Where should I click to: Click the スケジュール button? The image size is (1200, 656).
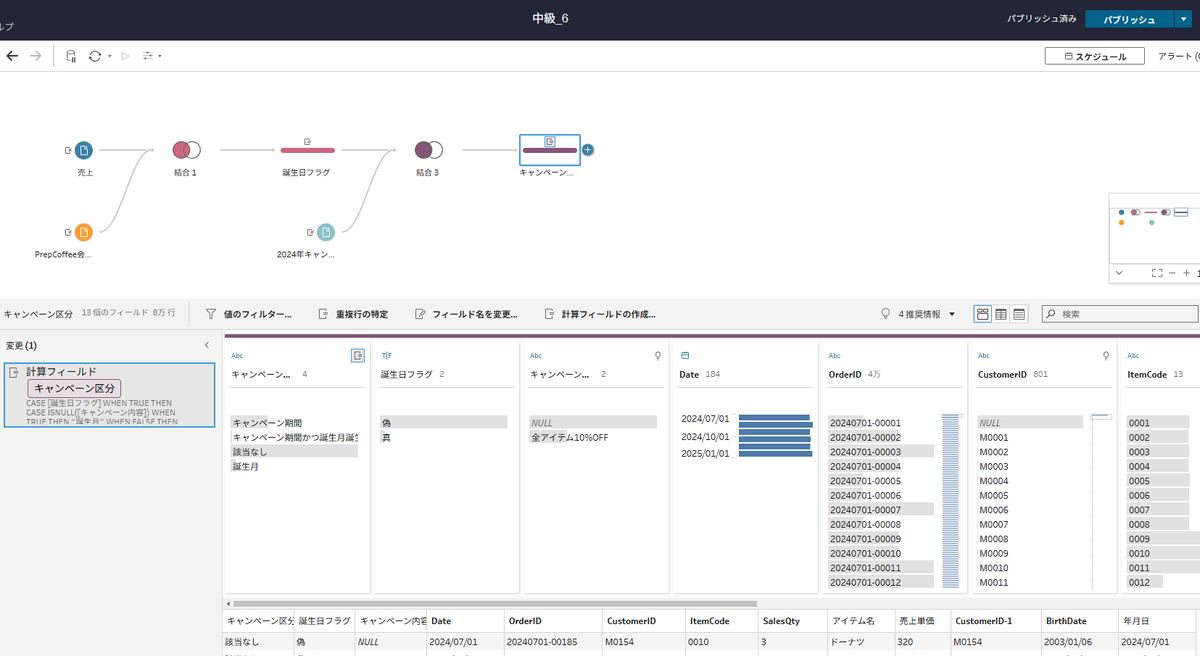click(x=1095, y=56)
